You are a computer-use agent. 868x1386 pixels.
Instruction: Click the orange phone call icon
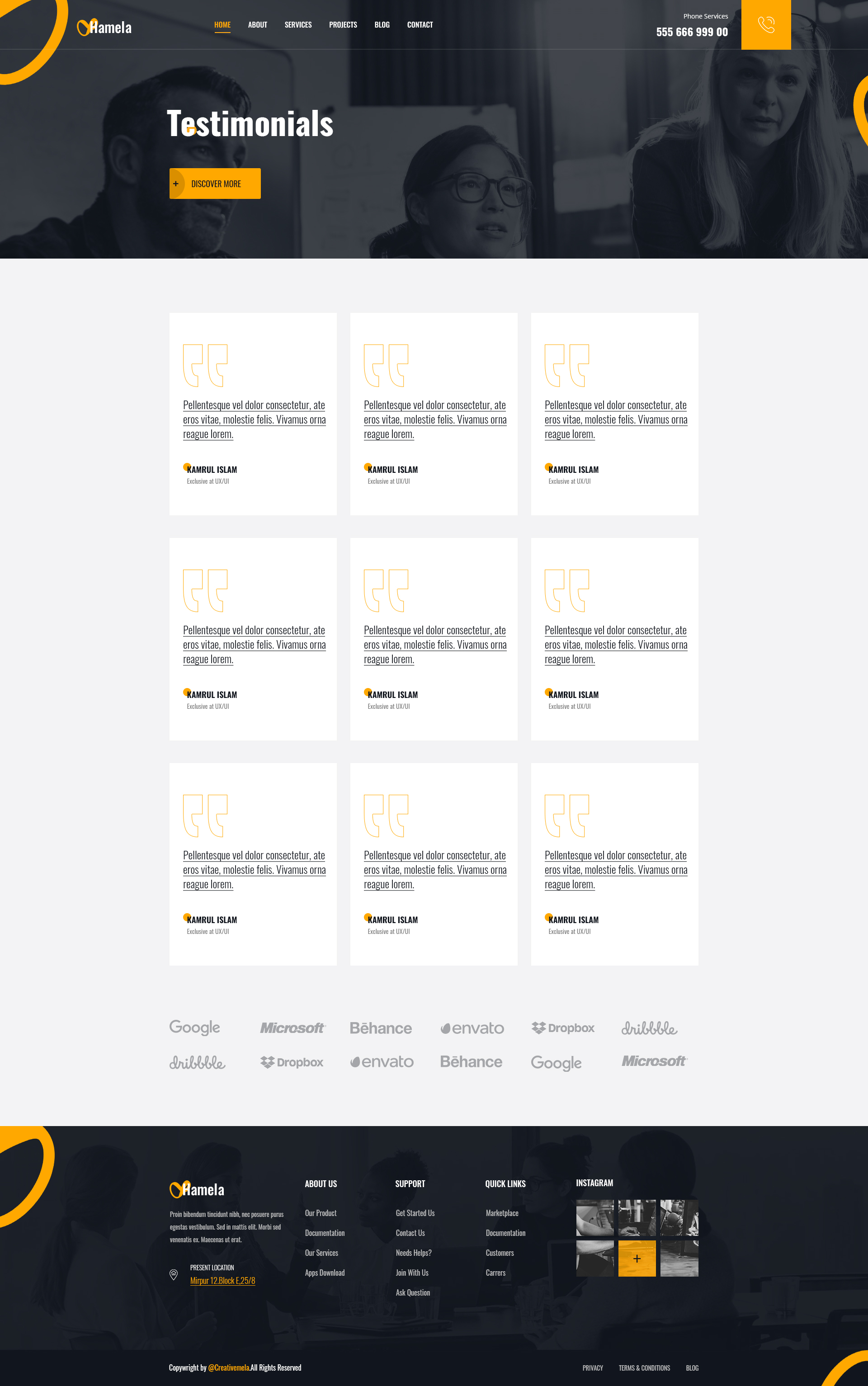coord(766,25)
